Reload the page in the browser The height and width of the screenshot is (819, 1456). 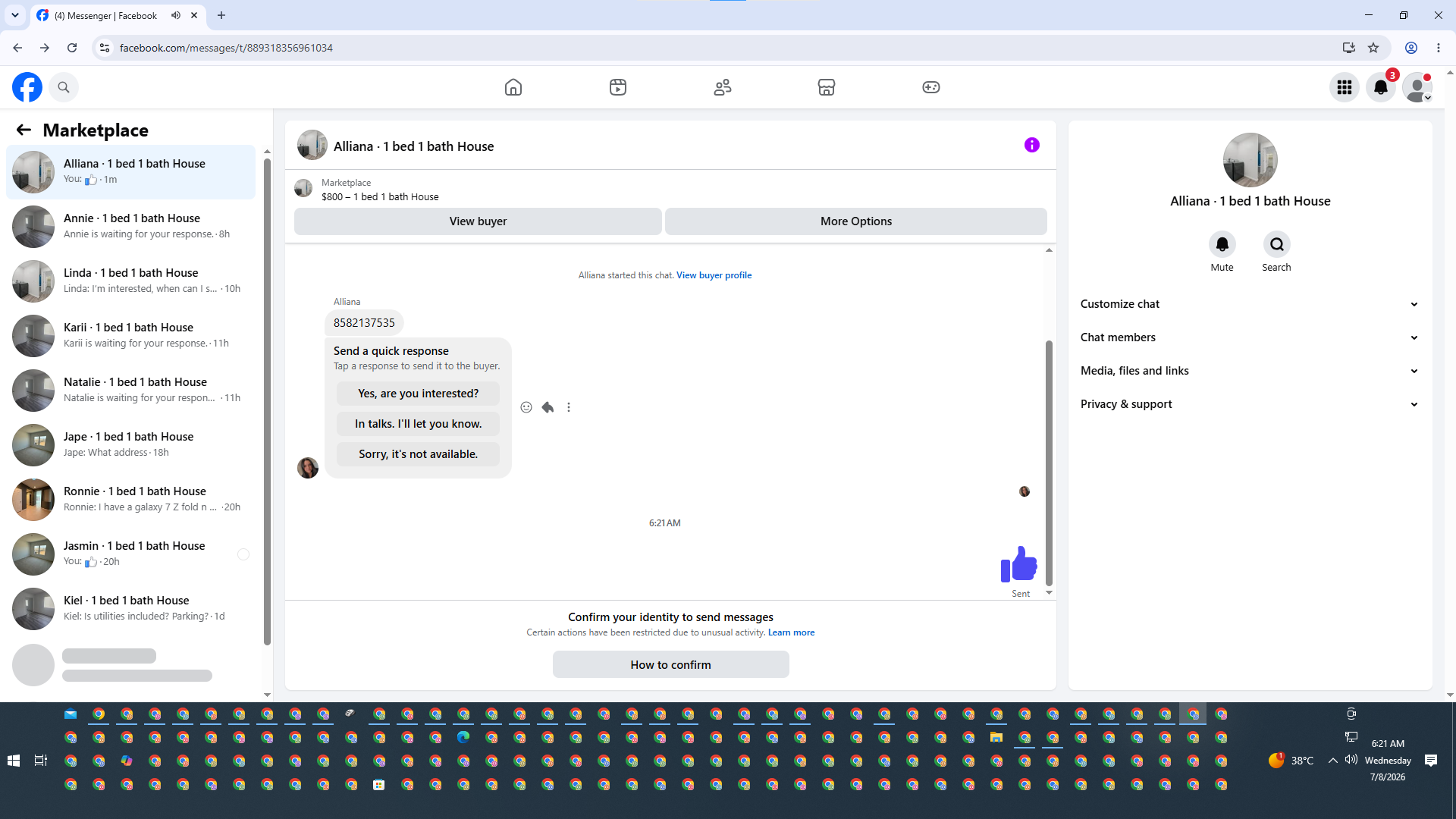pyautogui.click(x=72, y=48)
